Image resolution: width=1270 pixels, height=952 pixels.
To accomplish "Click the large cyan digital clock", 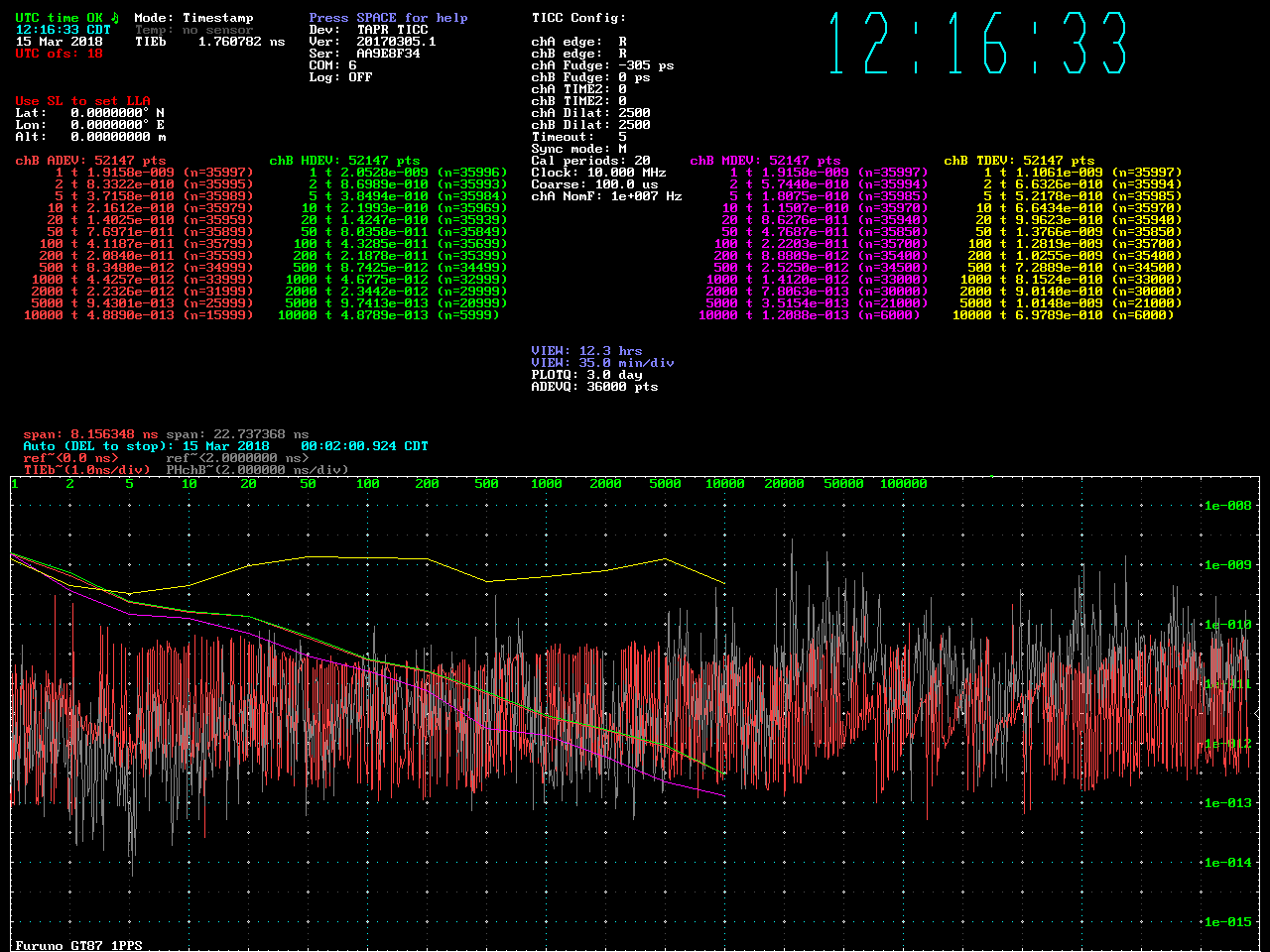I will pos(977,44).
